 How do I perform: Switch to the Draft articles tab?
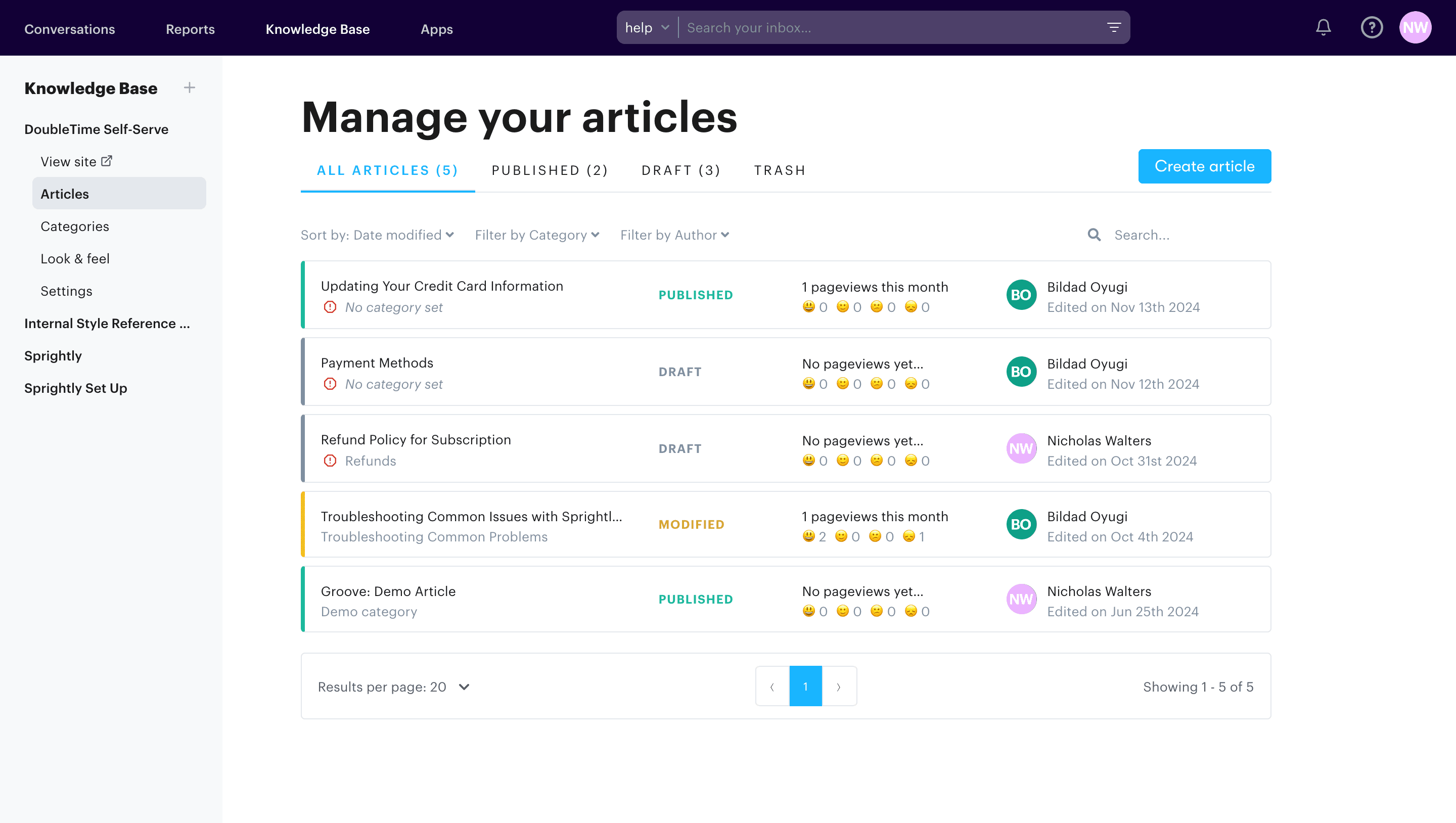680,170
